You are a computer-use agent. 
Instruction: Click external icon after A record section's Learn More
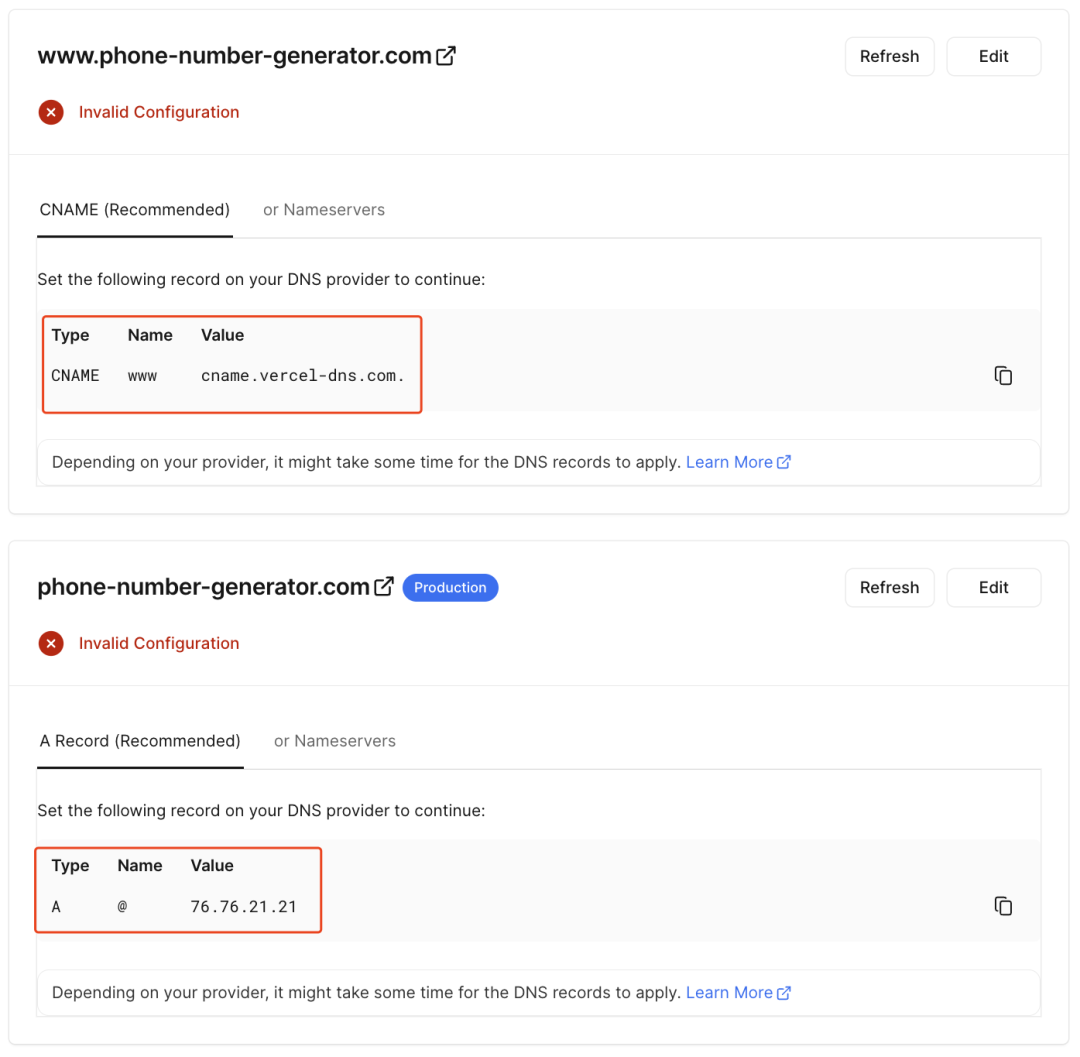[x=784, y=993]
